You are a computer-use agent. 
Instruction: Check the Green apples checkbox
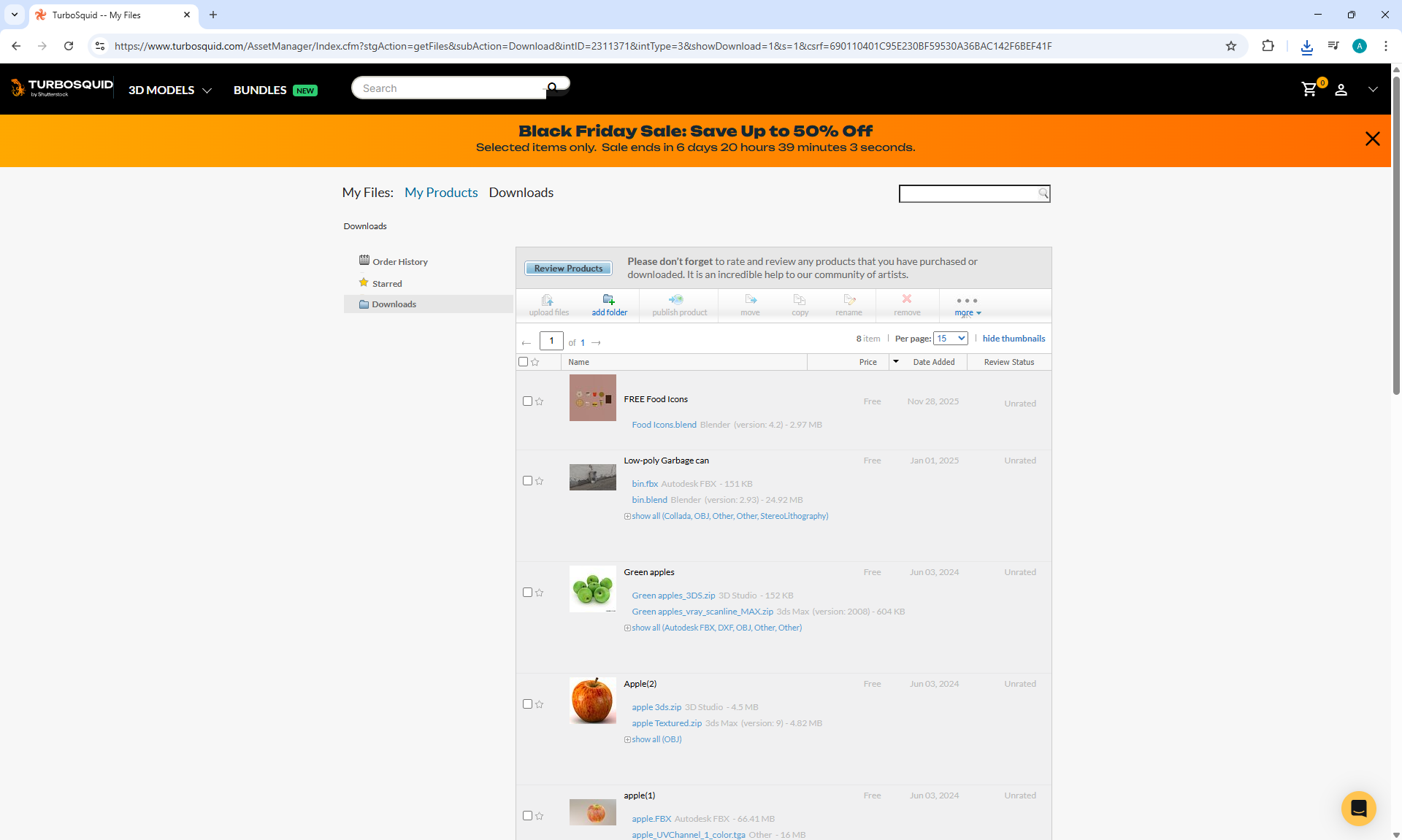[x=527, y=593]
